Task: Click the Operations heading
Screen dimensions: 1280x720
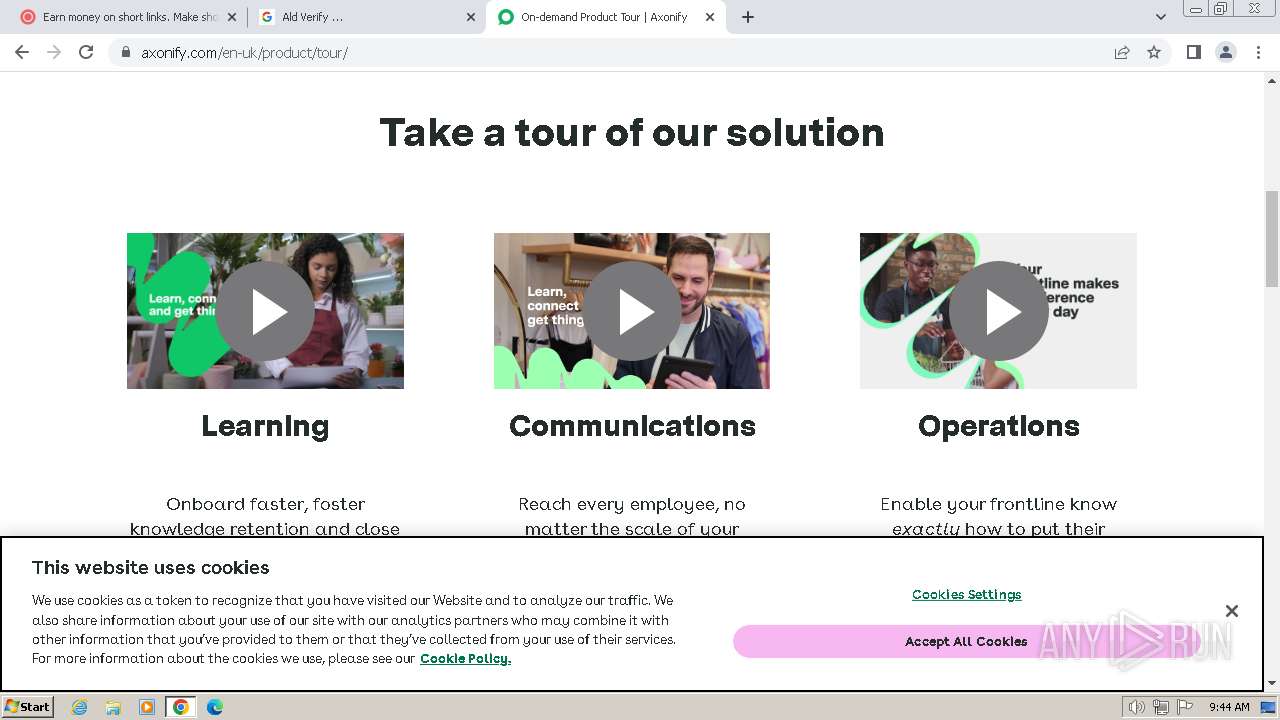Action: coord(998,426)
